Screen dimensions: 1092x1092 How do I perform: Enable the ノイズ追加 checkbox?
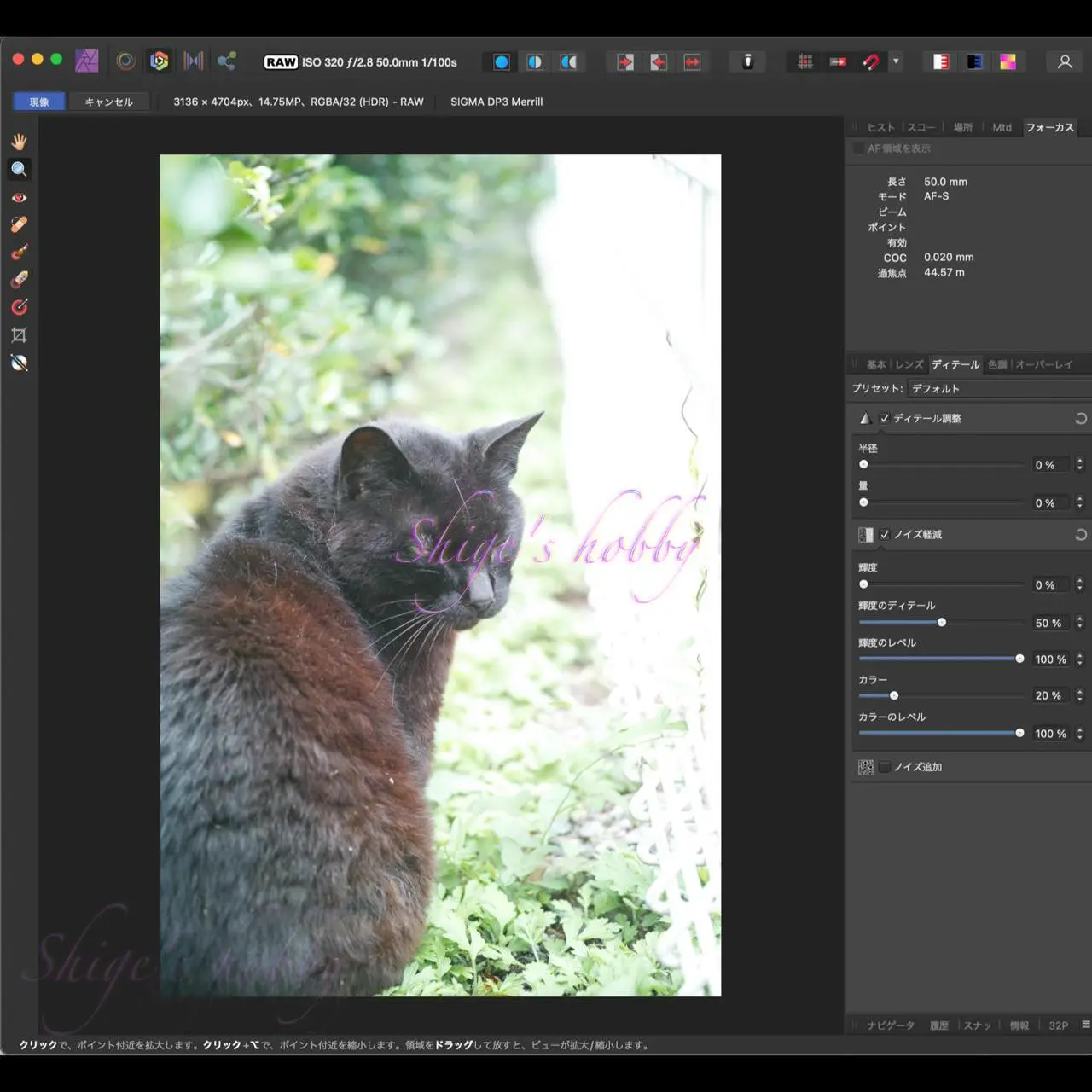(885, 767)
